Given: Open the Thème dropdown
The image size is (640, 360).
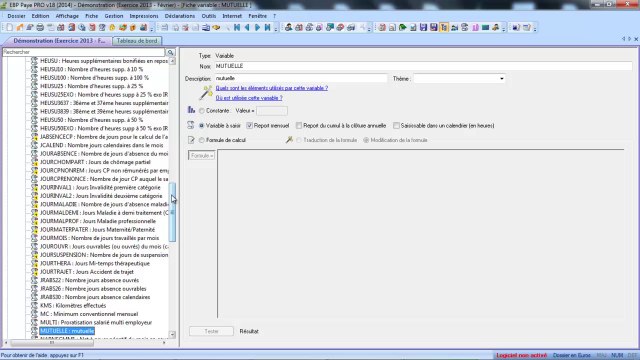Looking at the screenshot, I should 502,78.
